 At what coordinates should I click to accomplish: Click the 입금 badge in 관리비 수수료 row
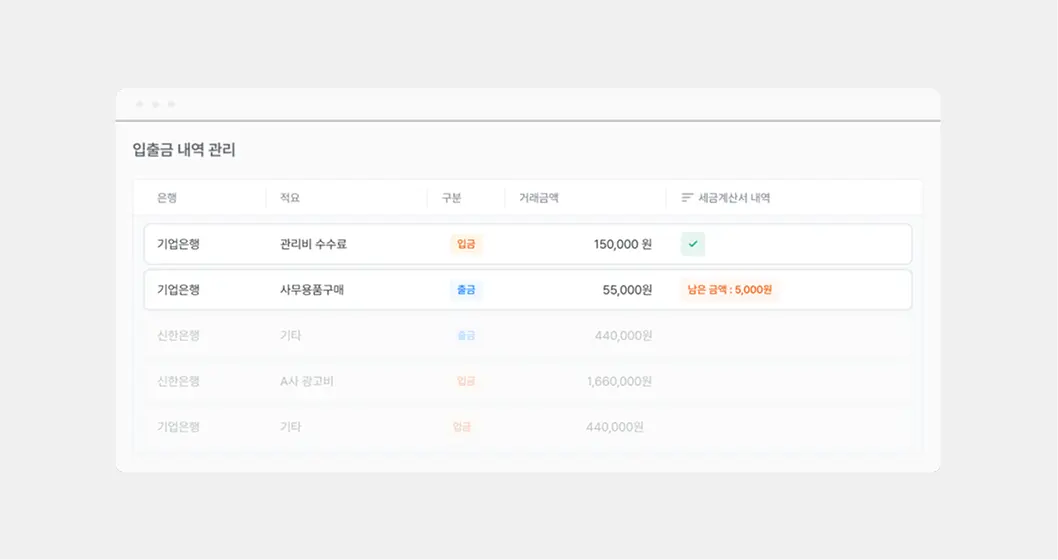(x=466, y=244)
